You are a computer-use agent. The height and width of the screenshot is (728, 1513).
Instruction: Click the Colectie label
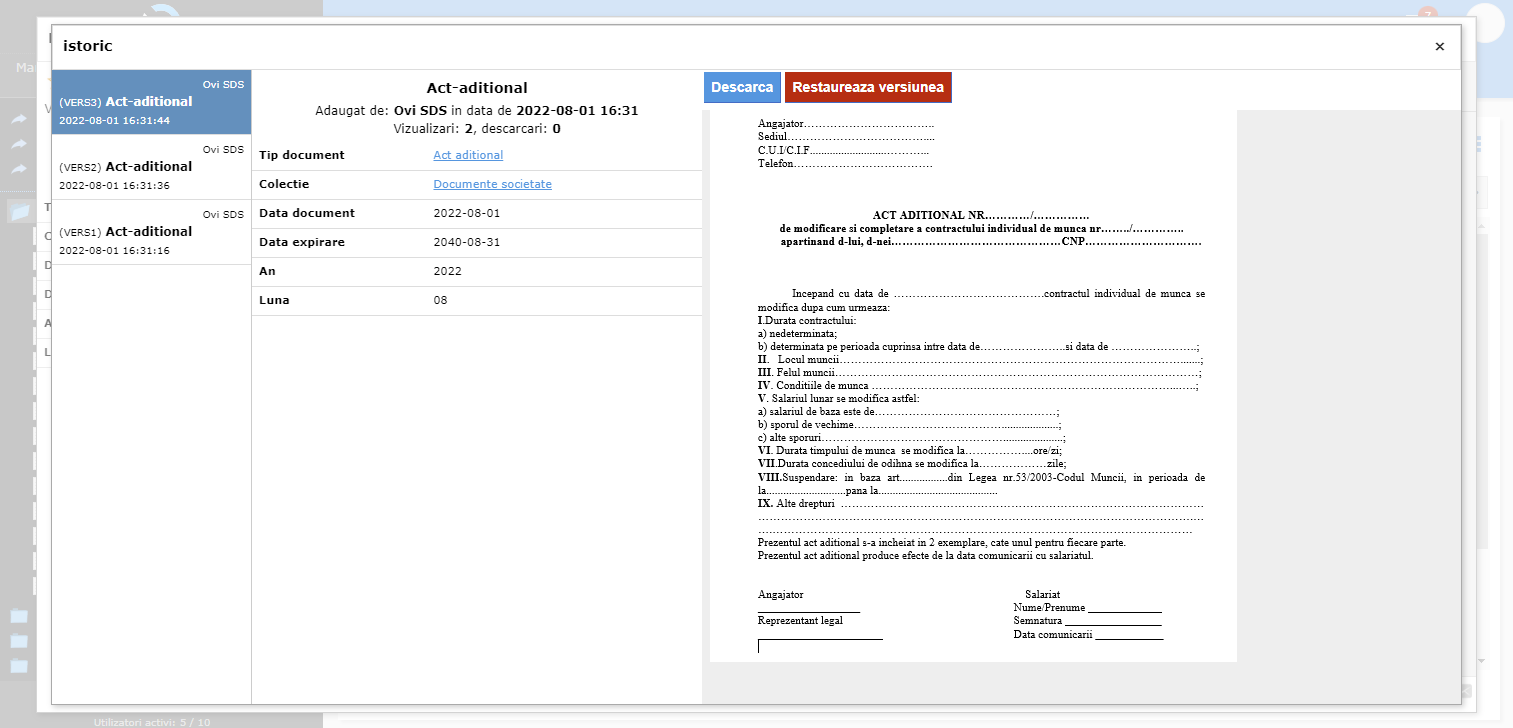click(284, 184)
